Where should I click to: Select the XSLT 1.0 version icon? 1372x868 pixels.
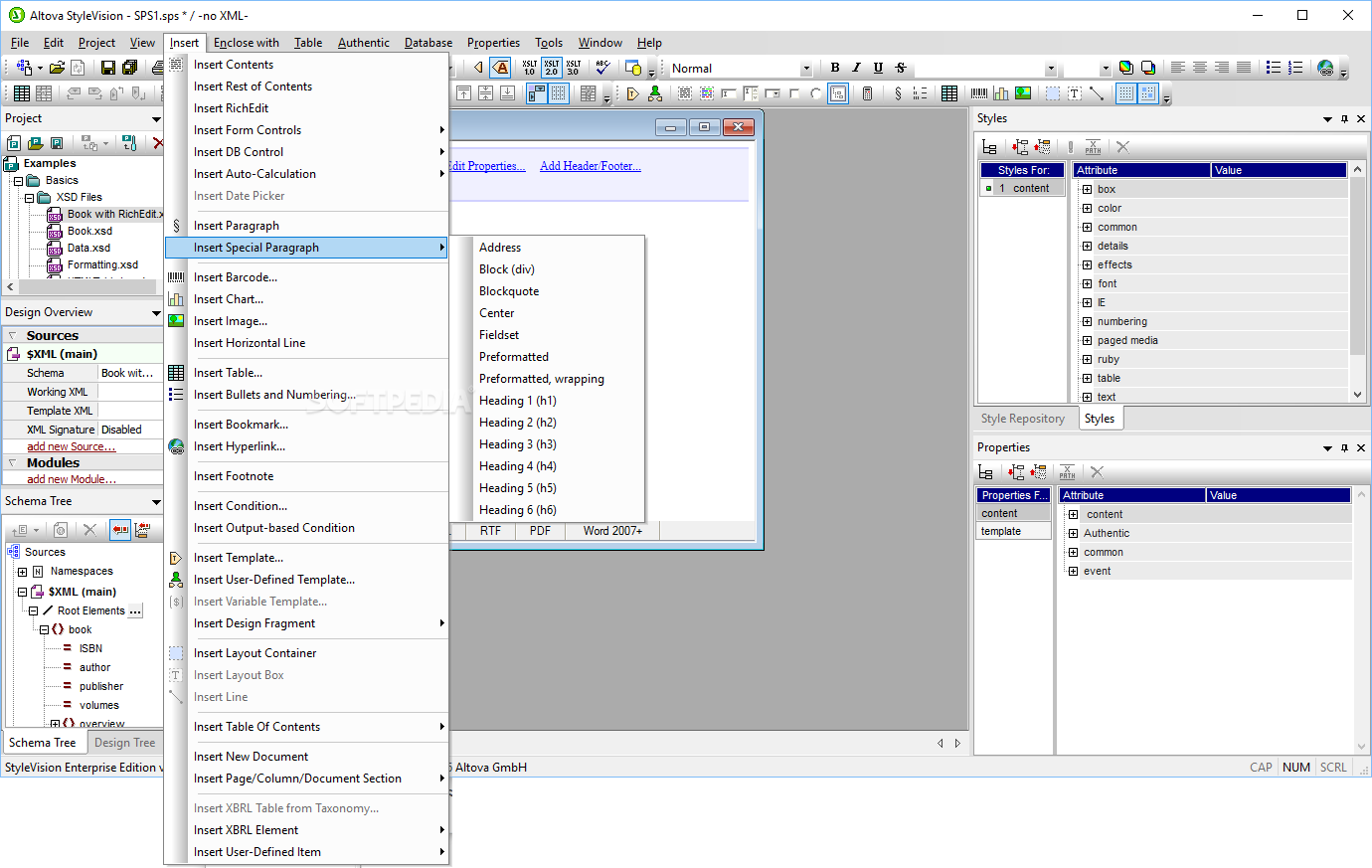click(529, 68)
